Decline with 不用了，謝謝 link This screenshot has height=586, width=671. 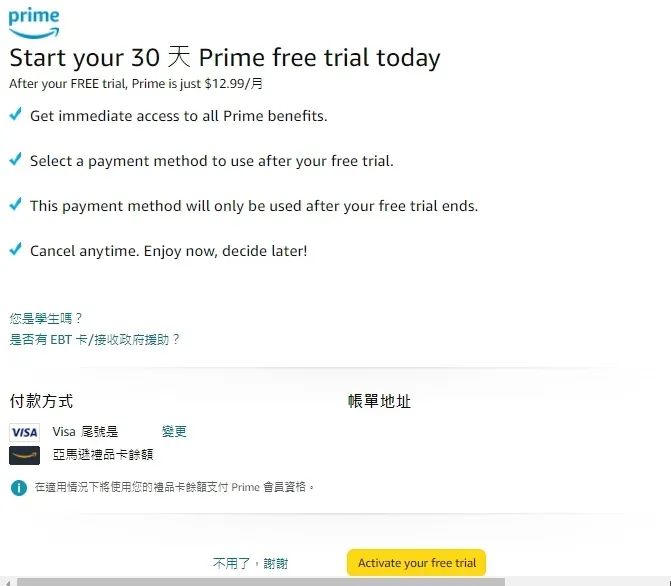250,564
